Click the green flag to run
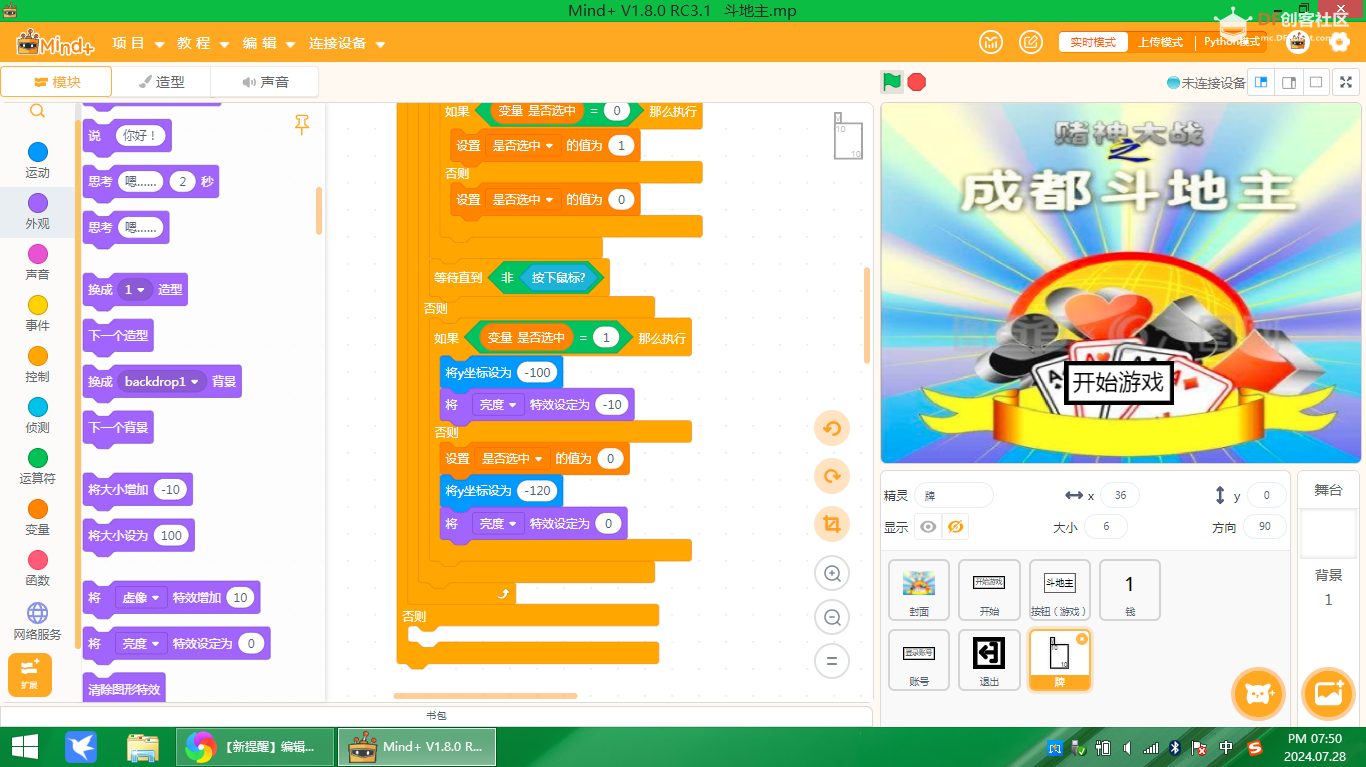1366x767 pixels. point(891,82)
